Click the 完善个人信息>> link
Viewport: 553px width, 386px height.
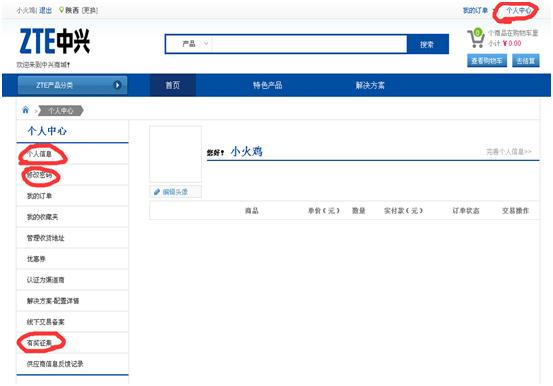(509, 152)
